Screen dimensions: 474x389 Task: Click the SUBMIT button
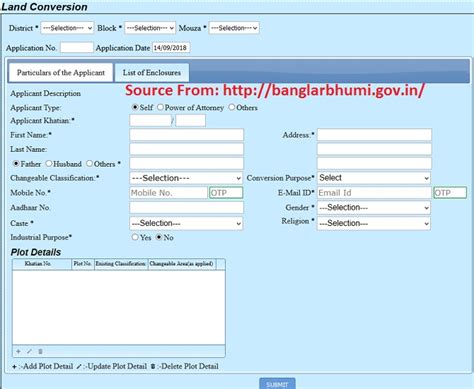tap(277, 384)
